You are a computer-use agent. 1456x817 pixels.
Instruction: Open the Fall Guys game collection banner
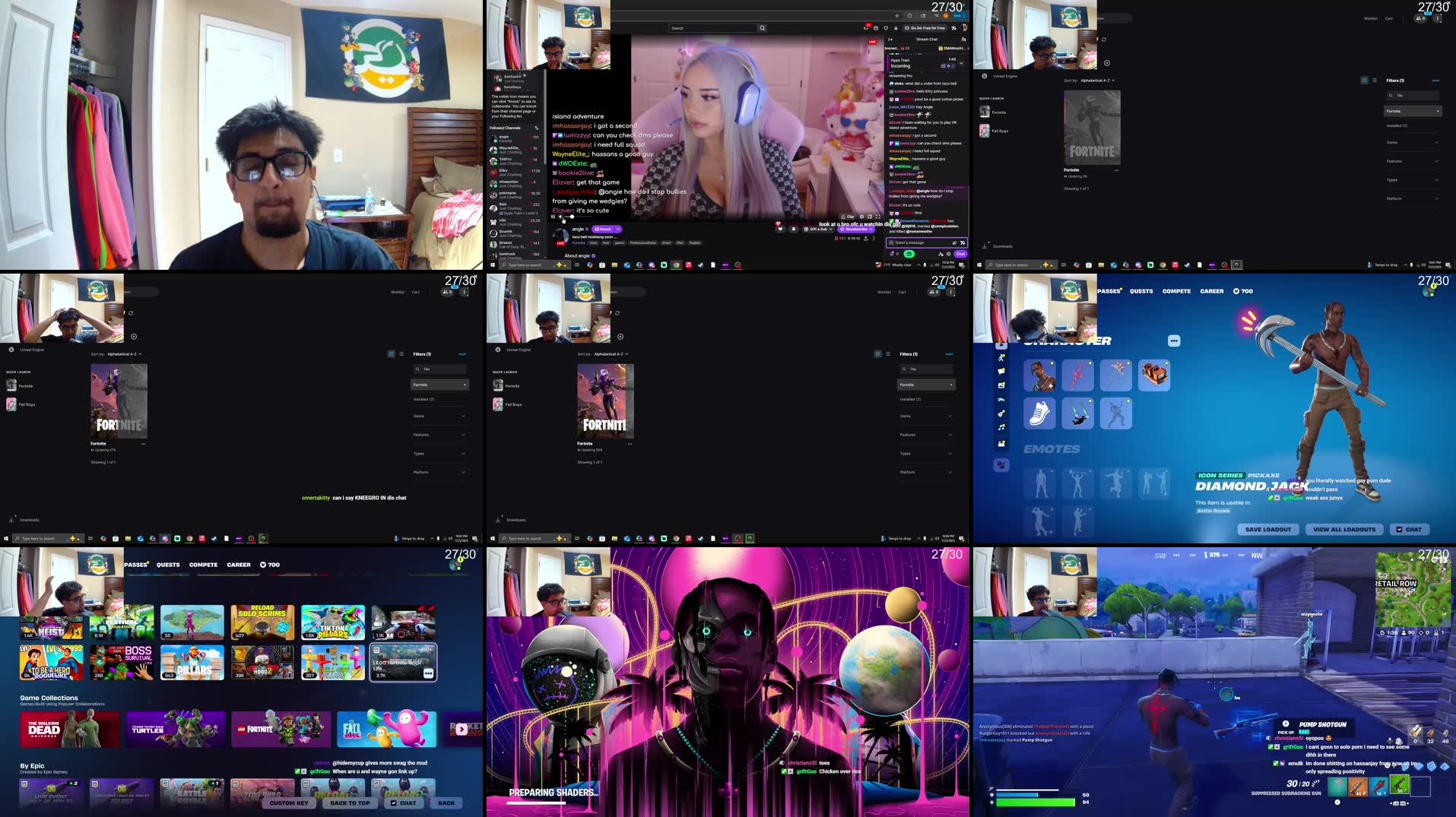386,729
